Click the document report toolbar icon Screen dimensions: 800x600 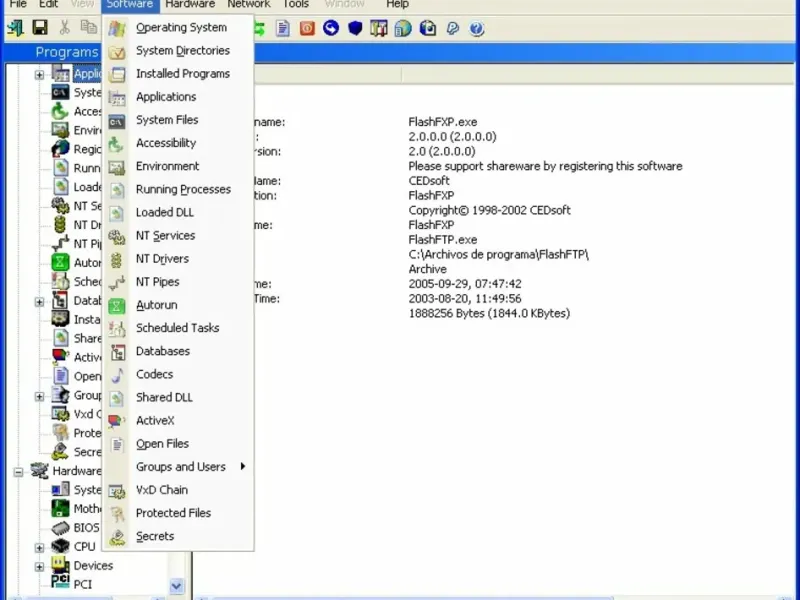click(x=283, y=29)
